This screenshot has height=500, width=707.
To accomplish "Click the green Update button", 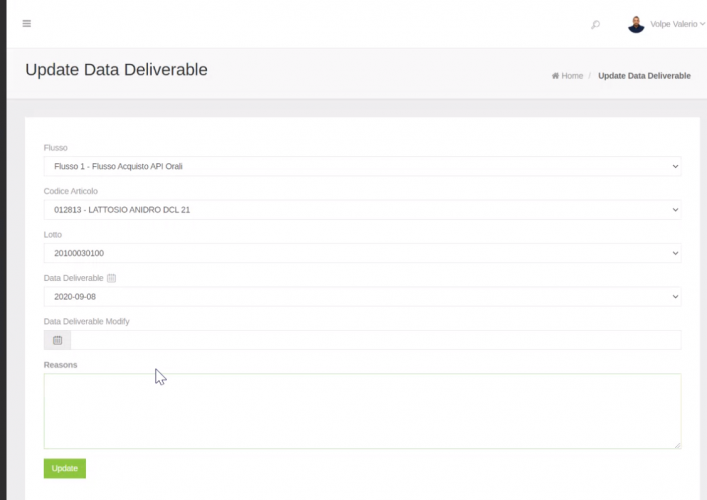I will [x=64, y=468].
